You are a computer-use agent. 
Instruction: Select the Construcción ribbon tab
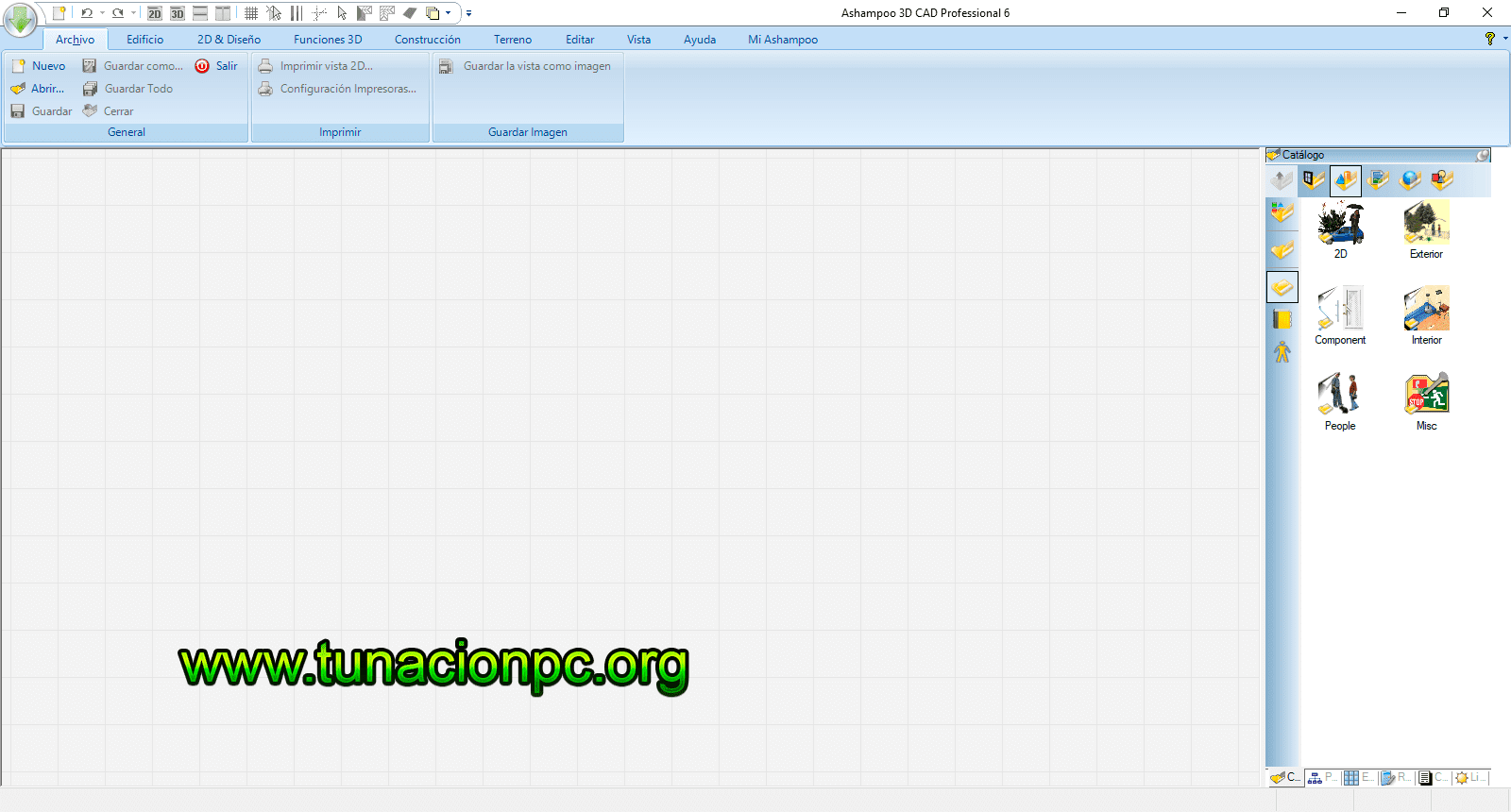[428, 40]
